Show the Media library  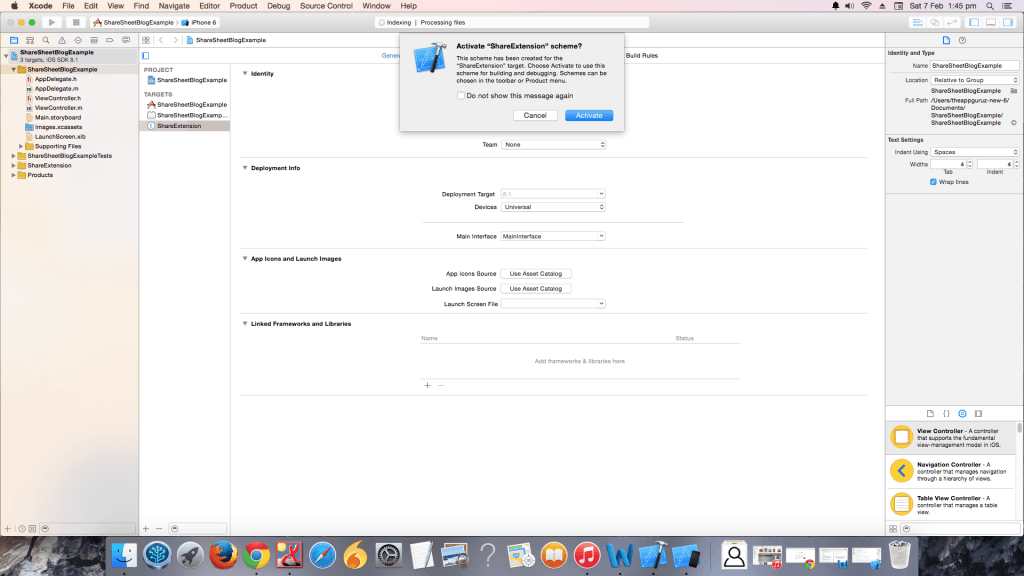coord(978,413)
